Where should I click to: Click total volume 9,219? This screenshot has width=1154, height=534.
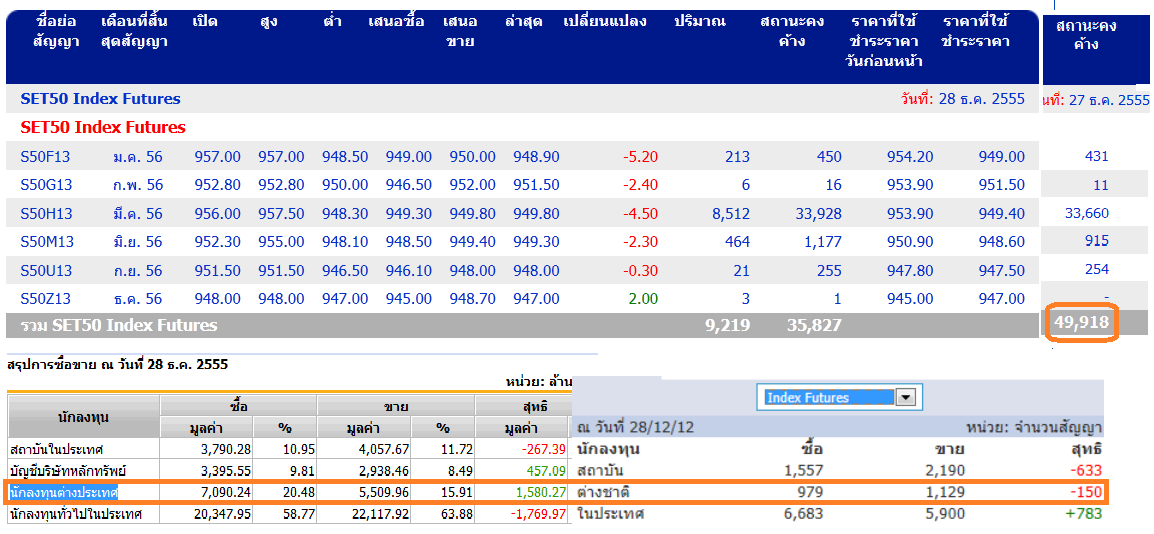[x=727, y=324]
